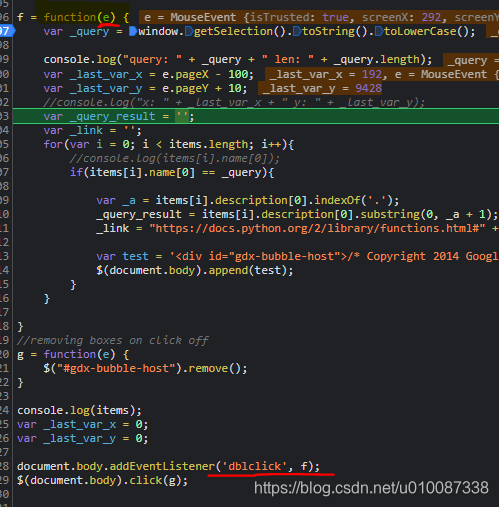This screenshot has width=499, height=507.
Task: Click the inline value '_last_var_x = 192'
Action: coord(326,74)
